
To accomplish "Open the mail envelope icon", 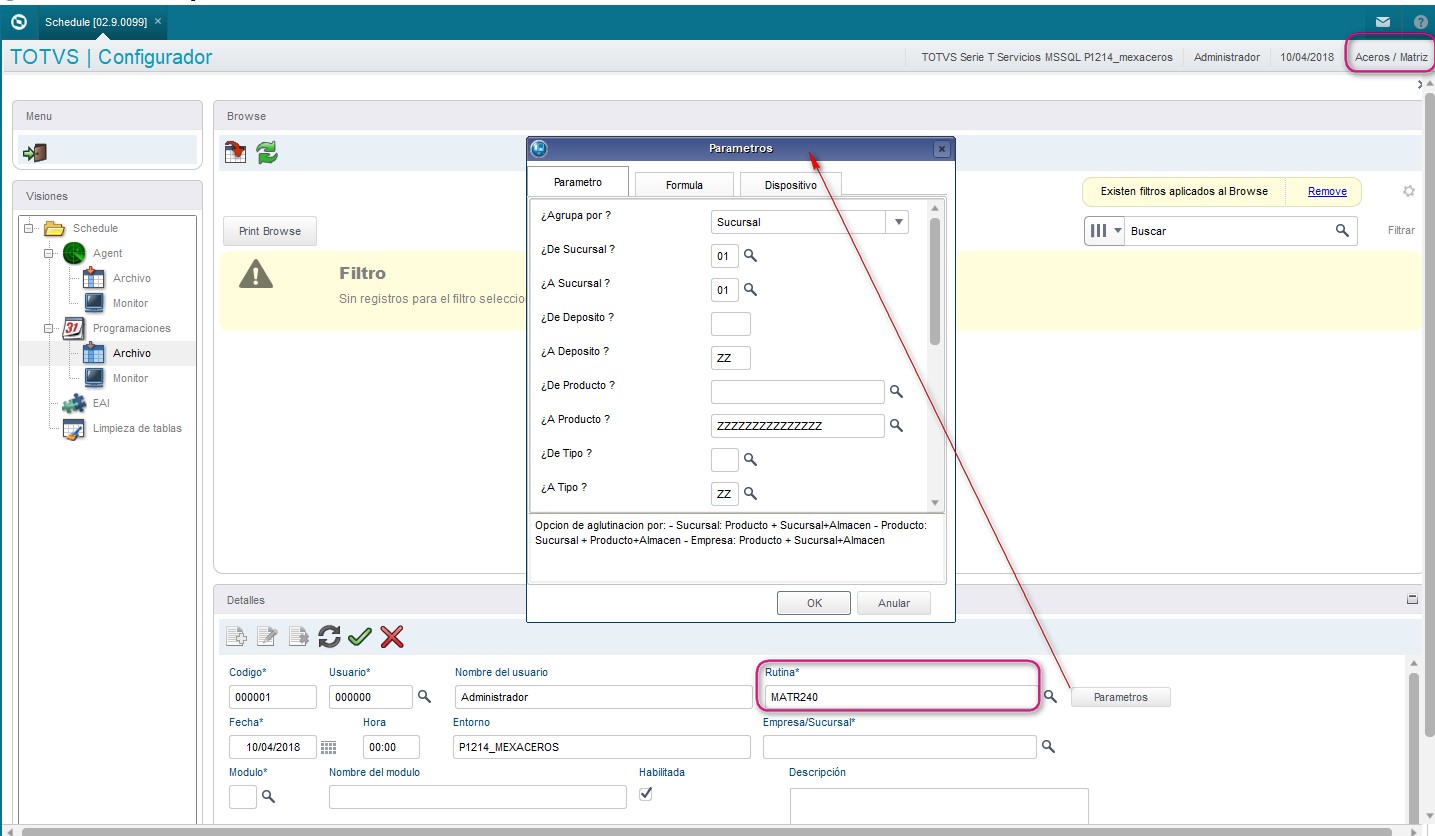I will [1383, 21].
